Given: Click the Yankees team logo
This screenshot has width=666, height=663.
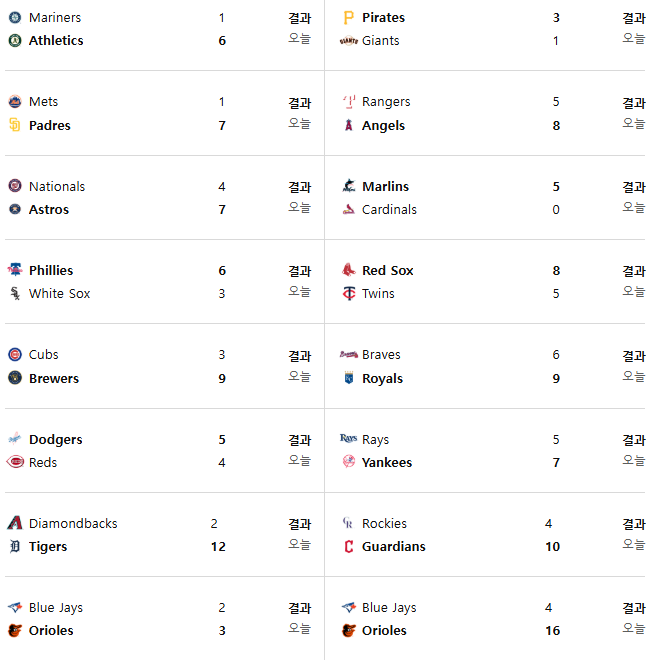Looking at the screenshot, I should point(349,462).
